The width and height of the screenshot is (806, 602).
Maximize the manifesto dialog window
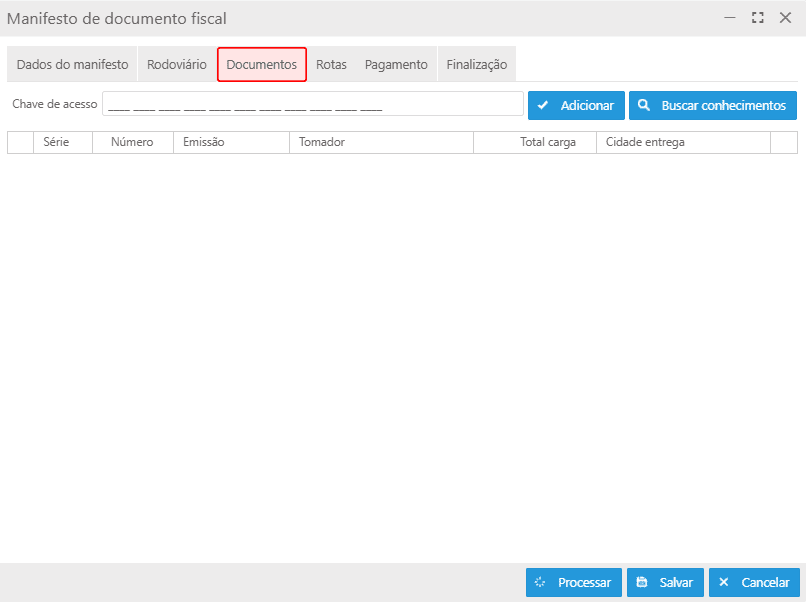758,18
